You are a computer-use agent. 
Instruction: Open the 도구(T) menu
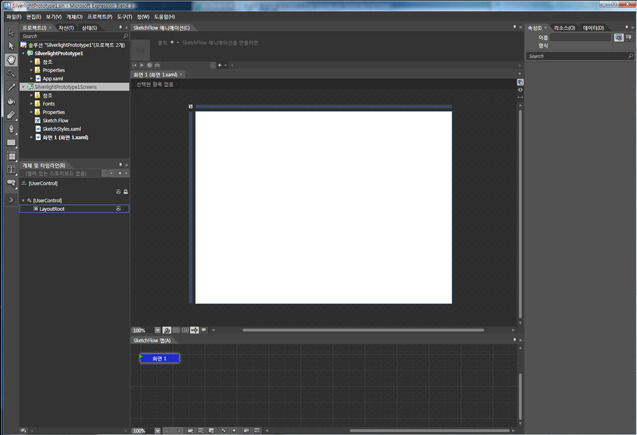[124, 17]
